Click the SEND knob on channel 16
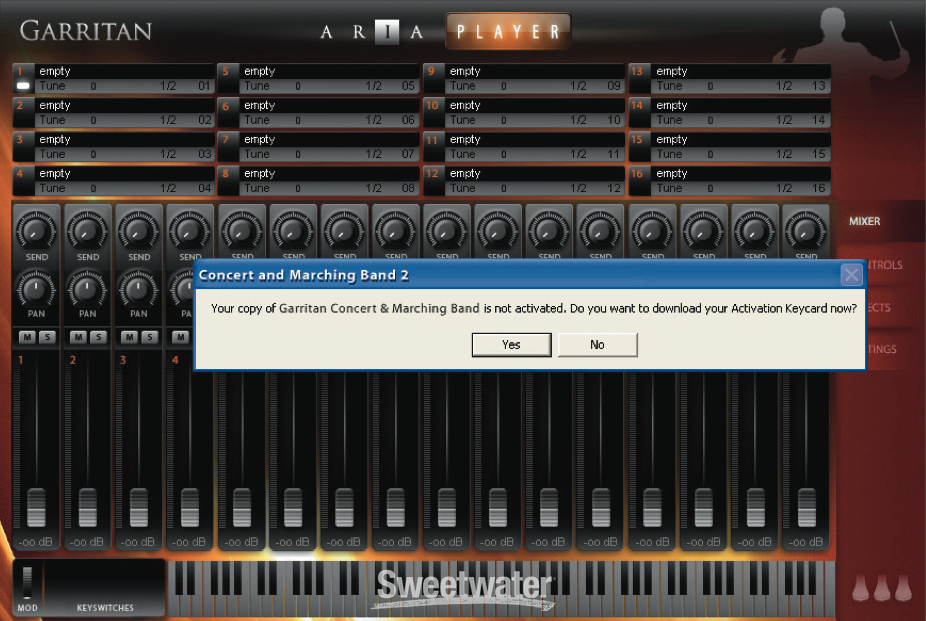This screenshot has height=621, width=926. tap(806, 232)
